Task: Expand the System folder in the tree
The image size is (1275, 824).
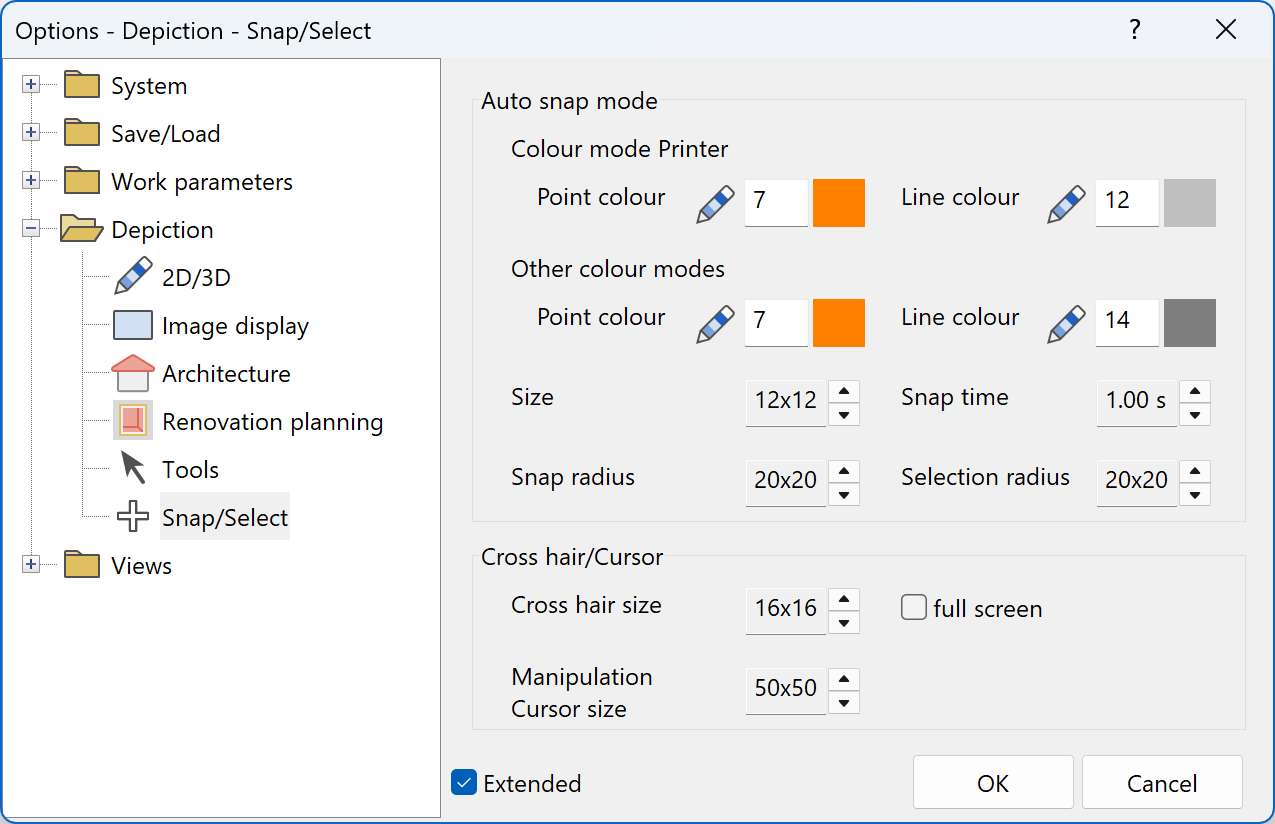Action: click(x=31, y=84)
